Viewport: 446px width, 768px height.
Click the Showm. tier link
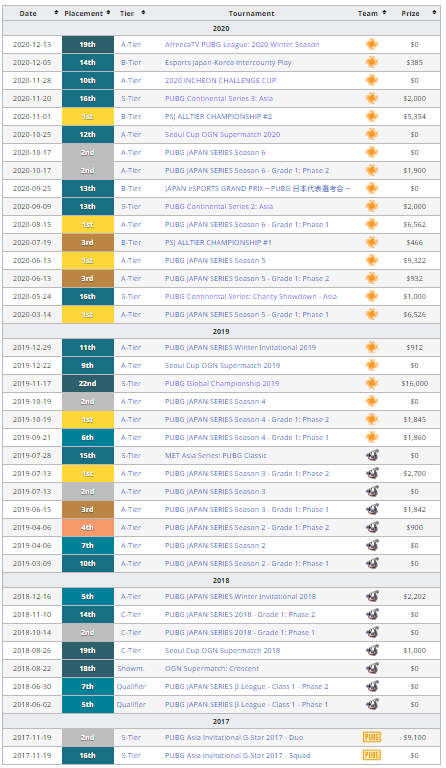click(131, 669)
